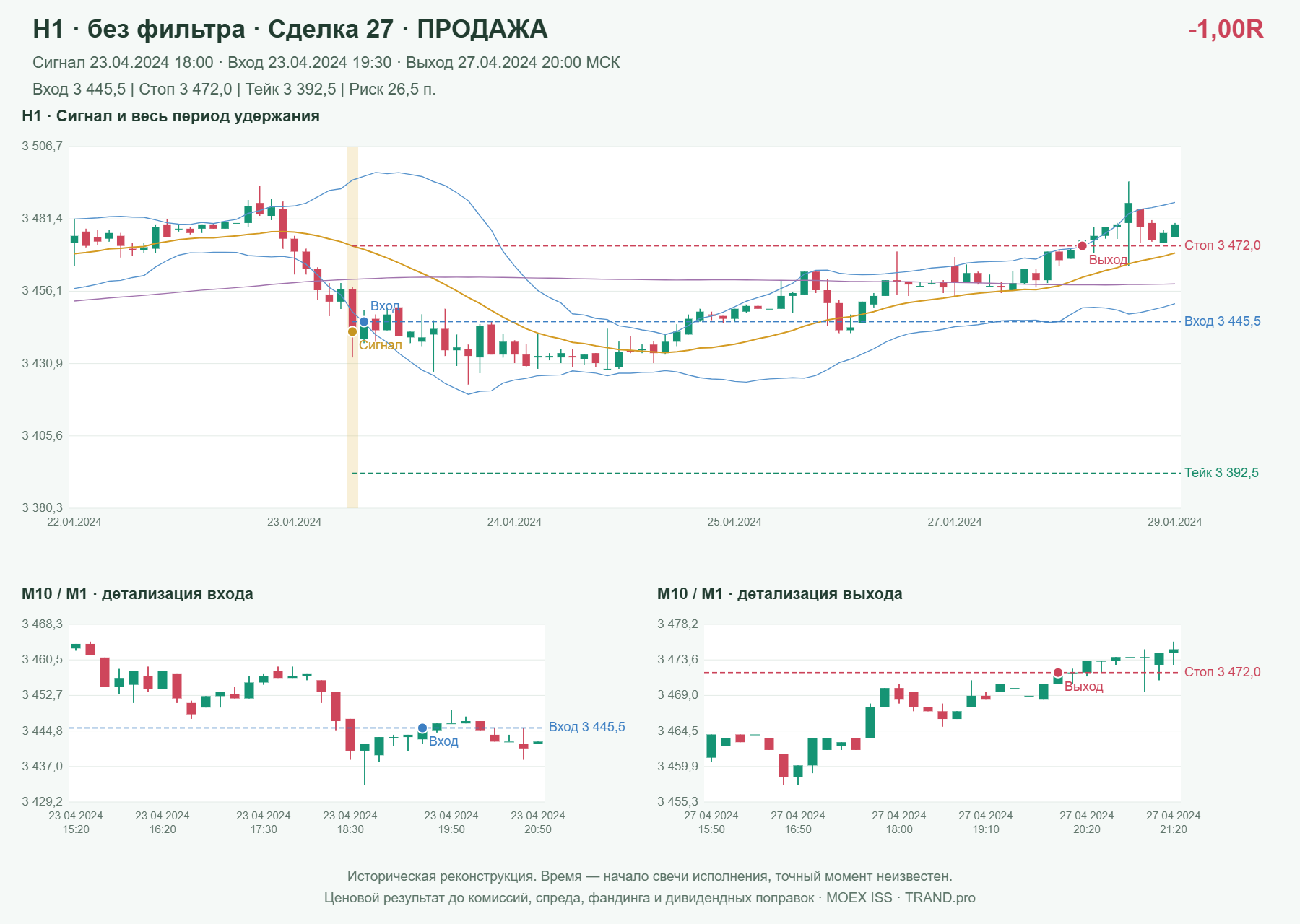Click 'Стоп 3 472,0' label in exit detail chart
Image resolution: width=1300 pixels, height=924 pixels.
(1223, 672)
